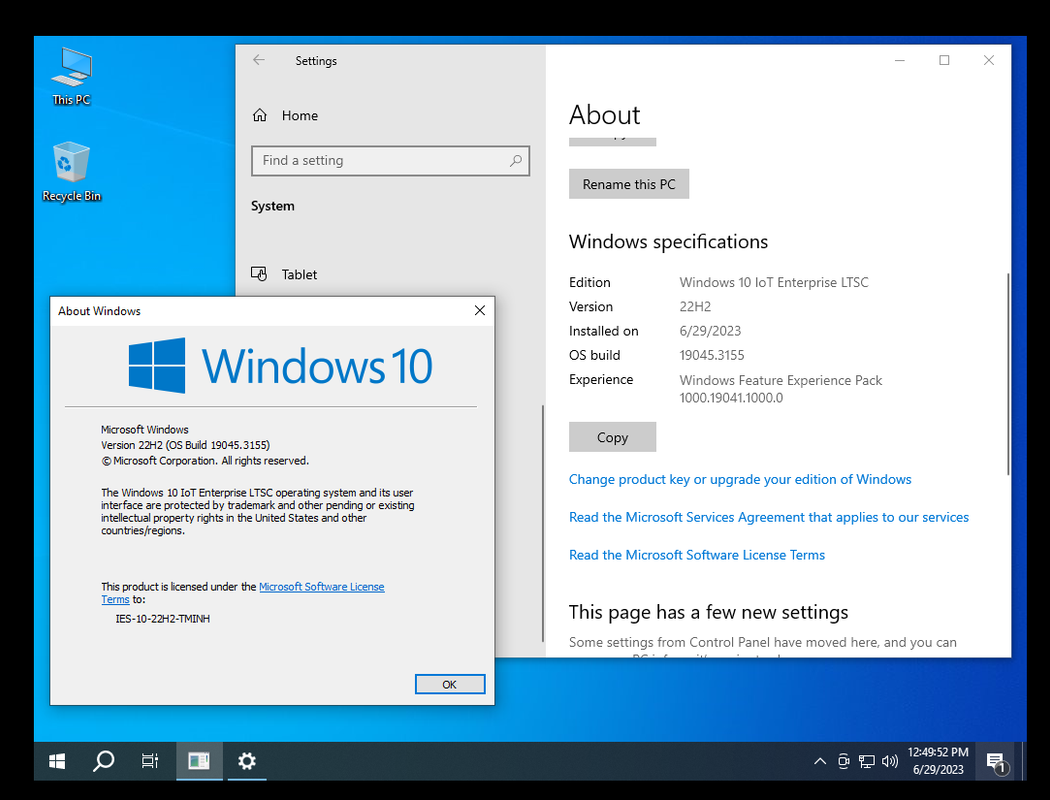Go back with Settings back arrow

[259, 60]
